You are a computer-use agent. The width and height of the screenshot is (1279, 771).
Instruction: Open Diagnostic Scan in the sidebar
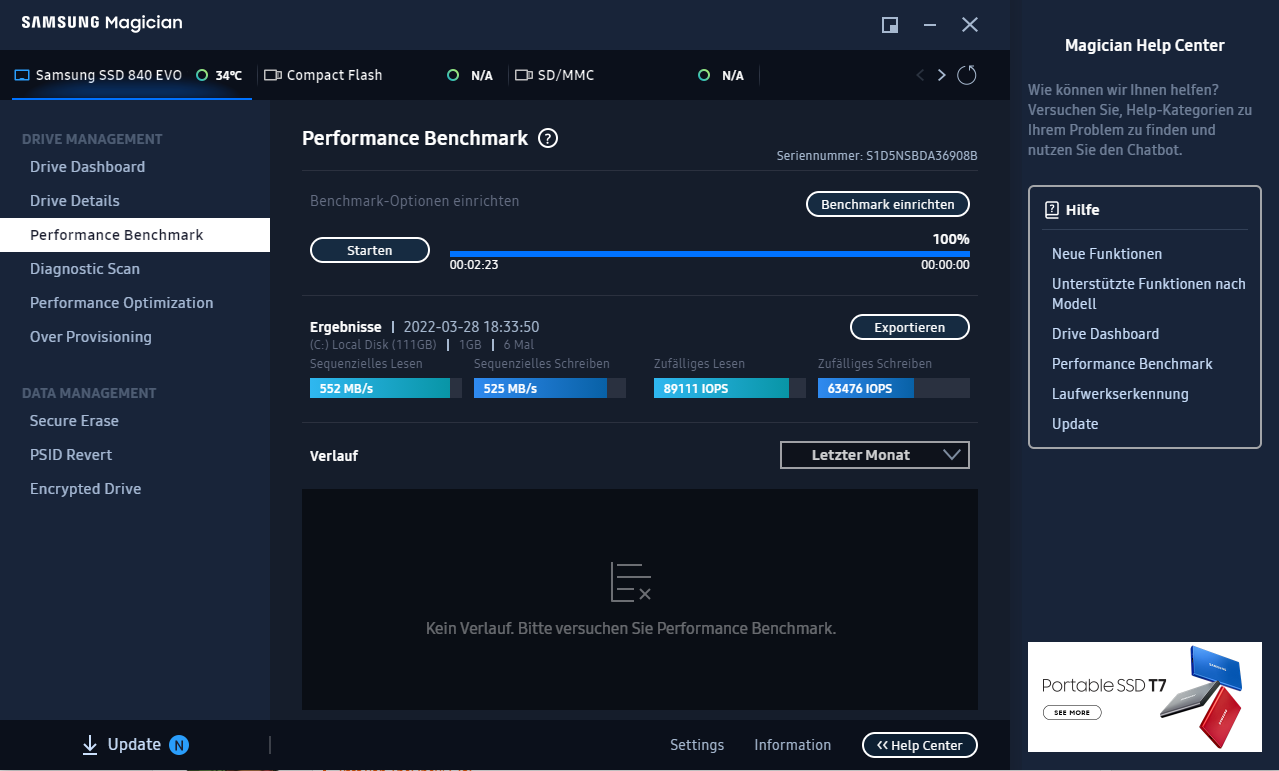135,269
